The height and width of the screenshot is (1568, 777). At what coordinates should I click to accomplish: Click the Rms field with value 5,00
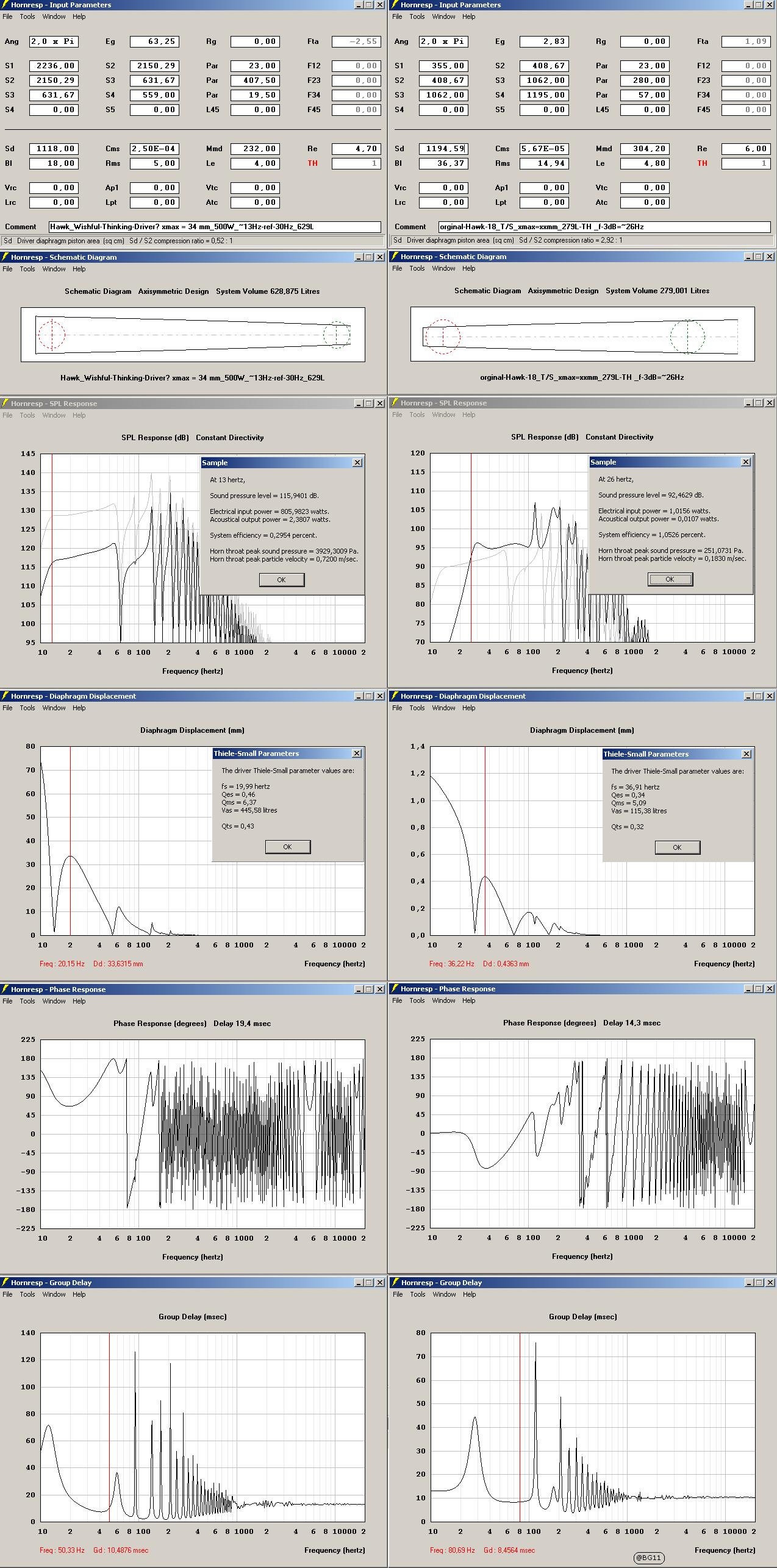coord(154,163)
